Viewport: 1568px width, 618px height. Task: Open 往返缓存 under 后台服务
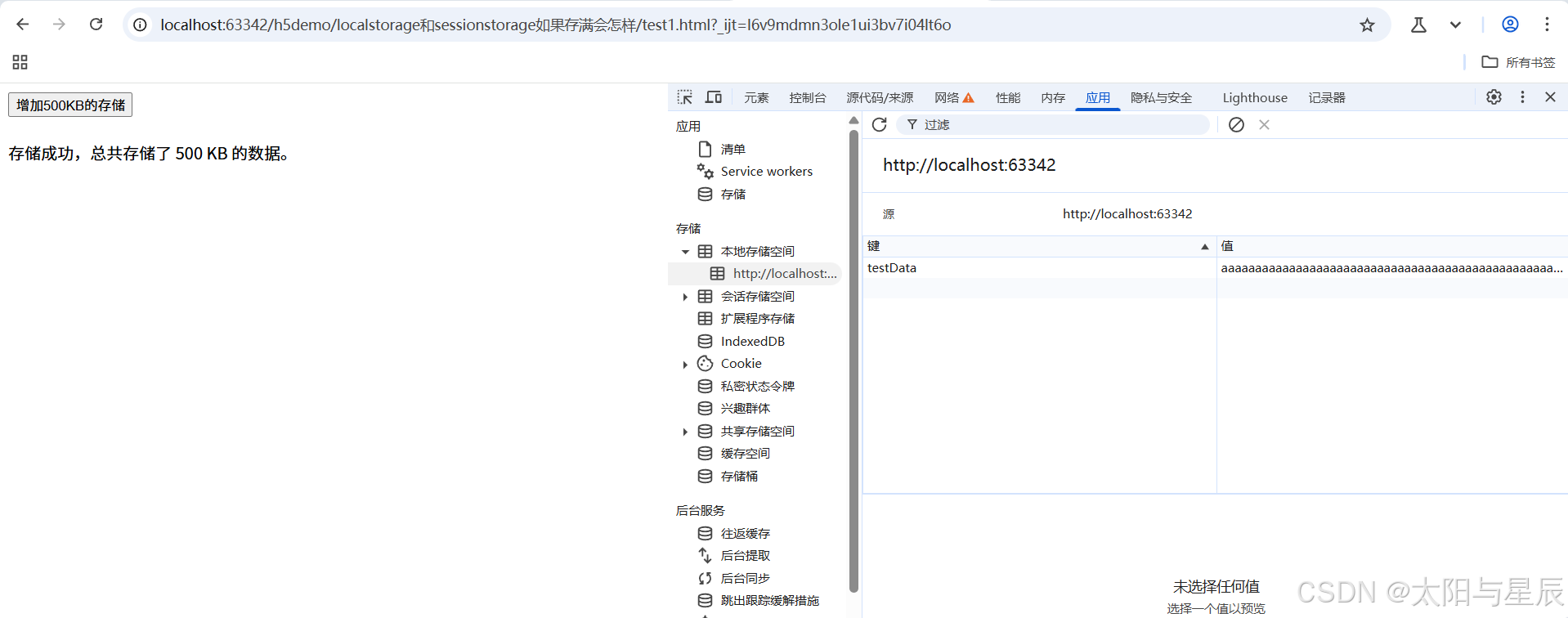coord(745,534)
